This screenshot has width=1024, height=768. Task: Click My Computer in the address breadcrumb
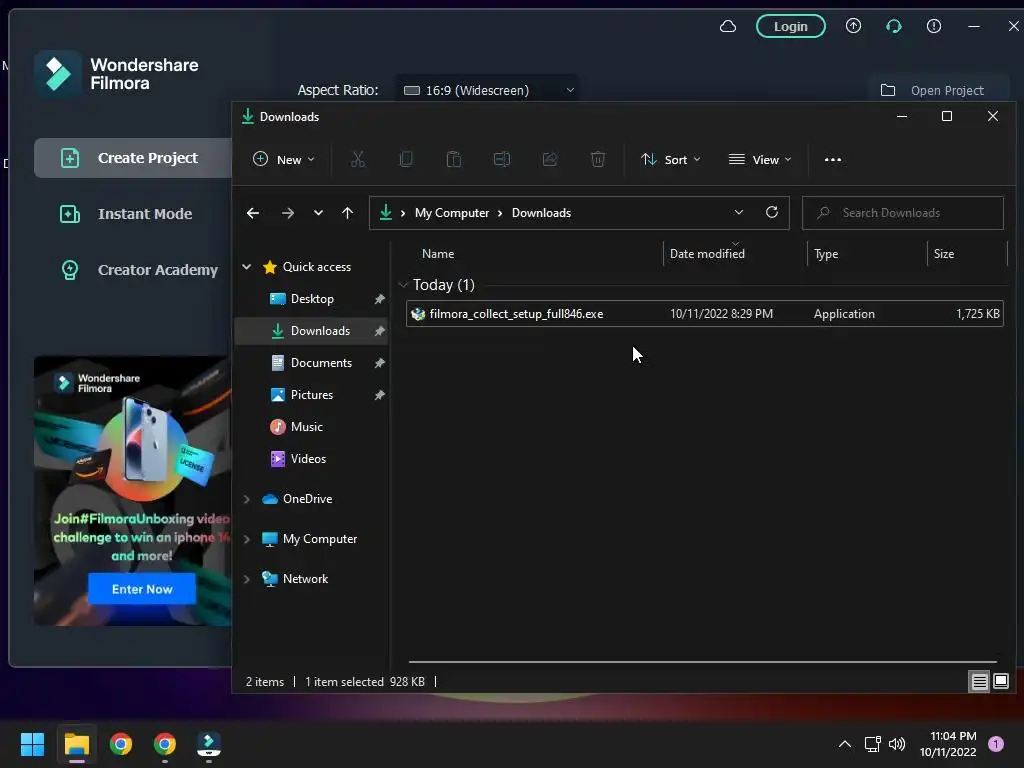point(451,213)
